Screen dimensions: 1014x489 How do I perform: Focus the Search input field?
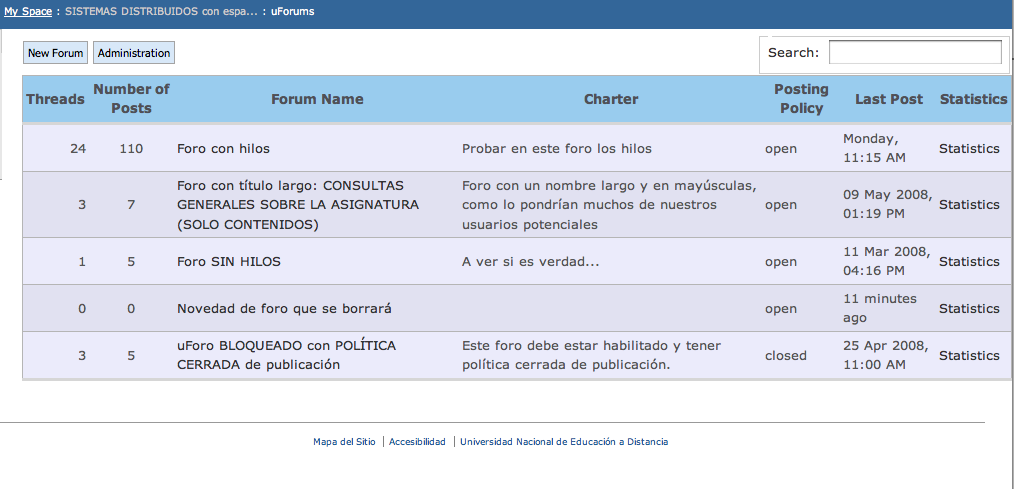[915, 53]
